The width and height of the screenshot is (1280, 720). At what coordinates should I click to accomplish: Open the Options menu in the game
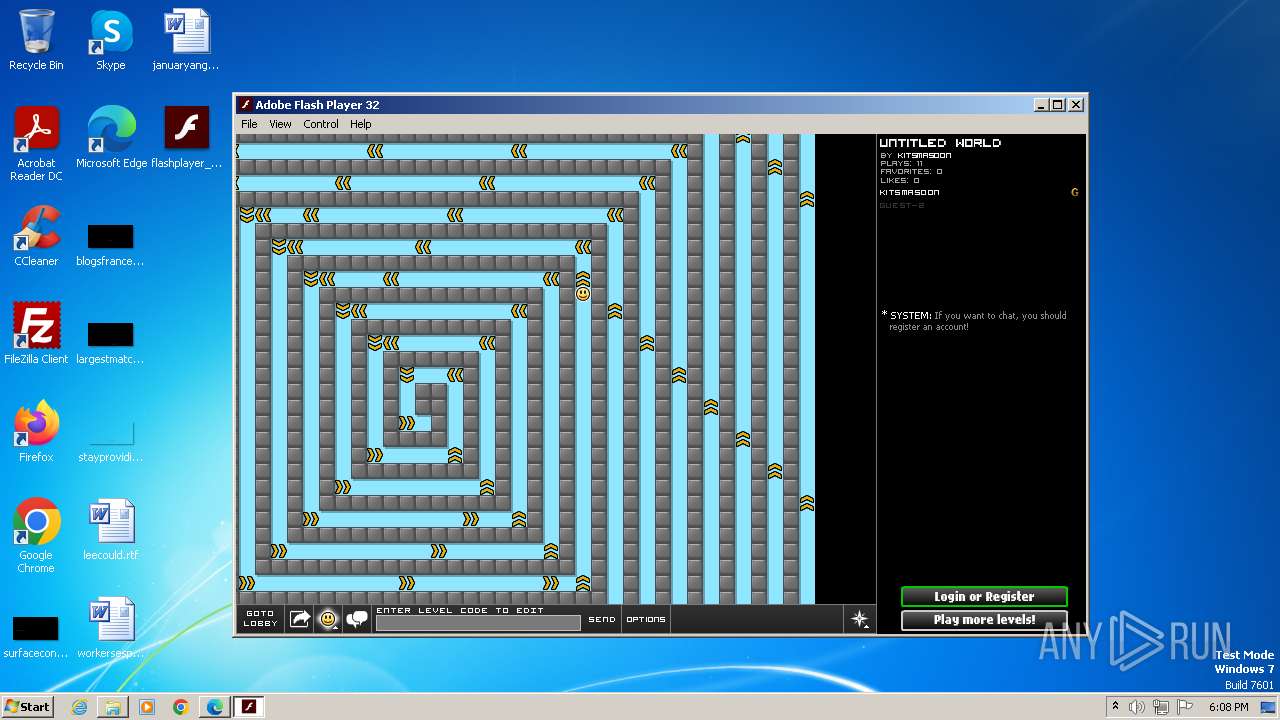(646, 619)
